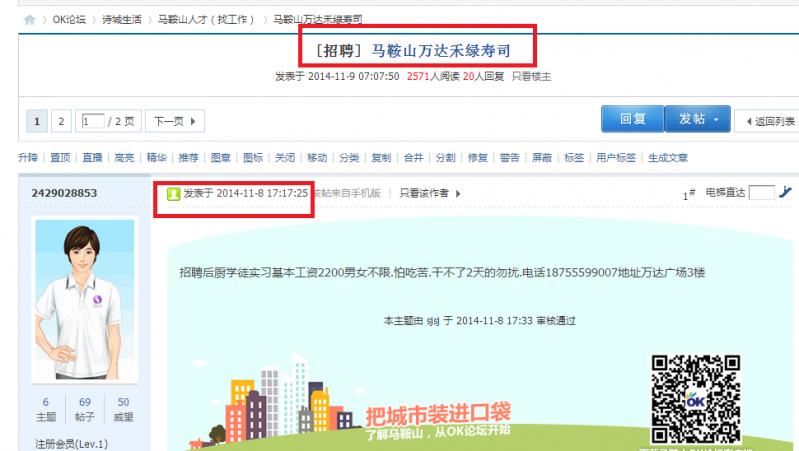
Task: Click the OK论坛 QR code image
Action: (696, 399)
